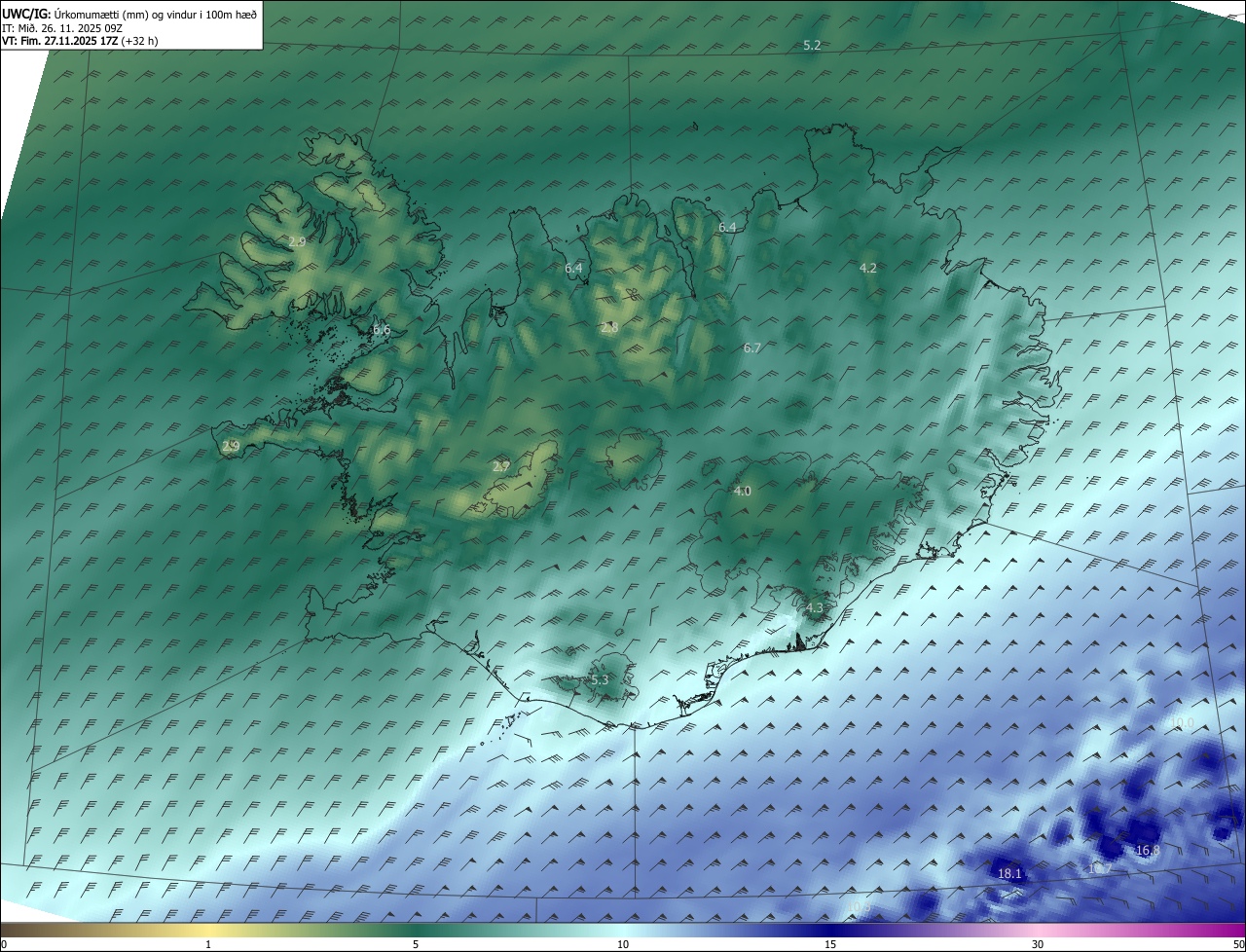Click the 5.3 value near the south coast

point(600,680)
